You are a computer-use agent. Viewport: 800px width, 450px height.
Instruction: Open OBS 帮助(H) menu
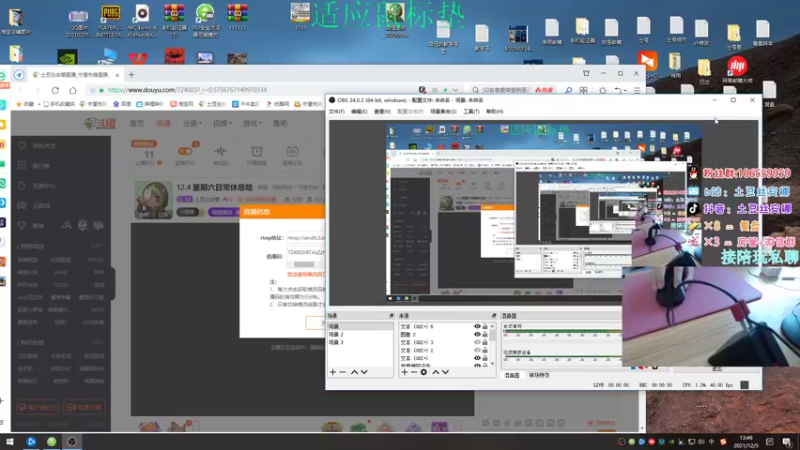tap(494, 112)
